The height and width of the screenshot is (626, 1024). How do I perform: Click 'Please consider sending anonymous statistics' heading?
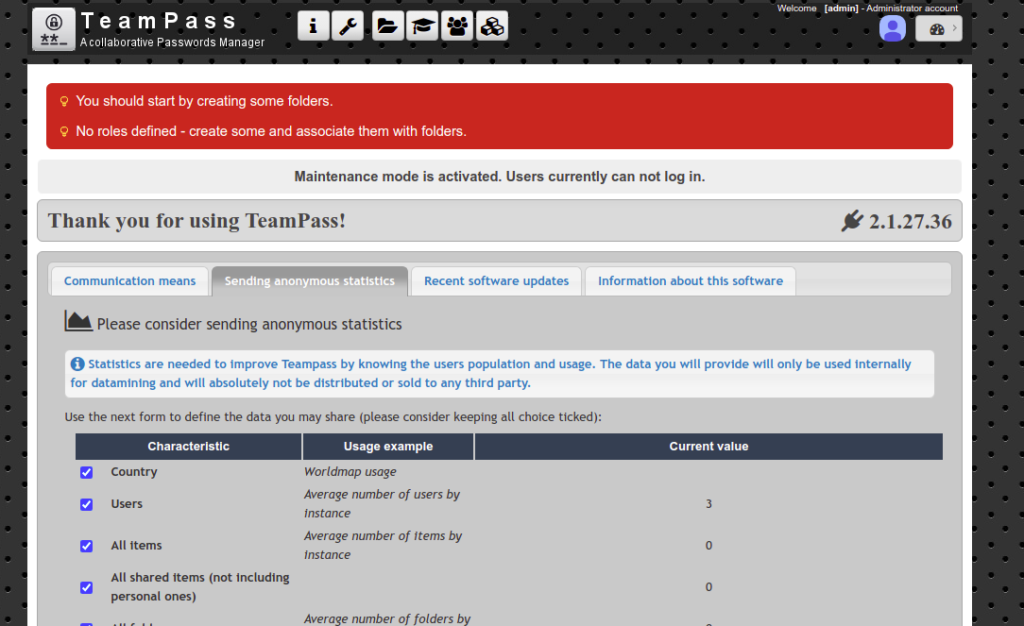[249, 324]
